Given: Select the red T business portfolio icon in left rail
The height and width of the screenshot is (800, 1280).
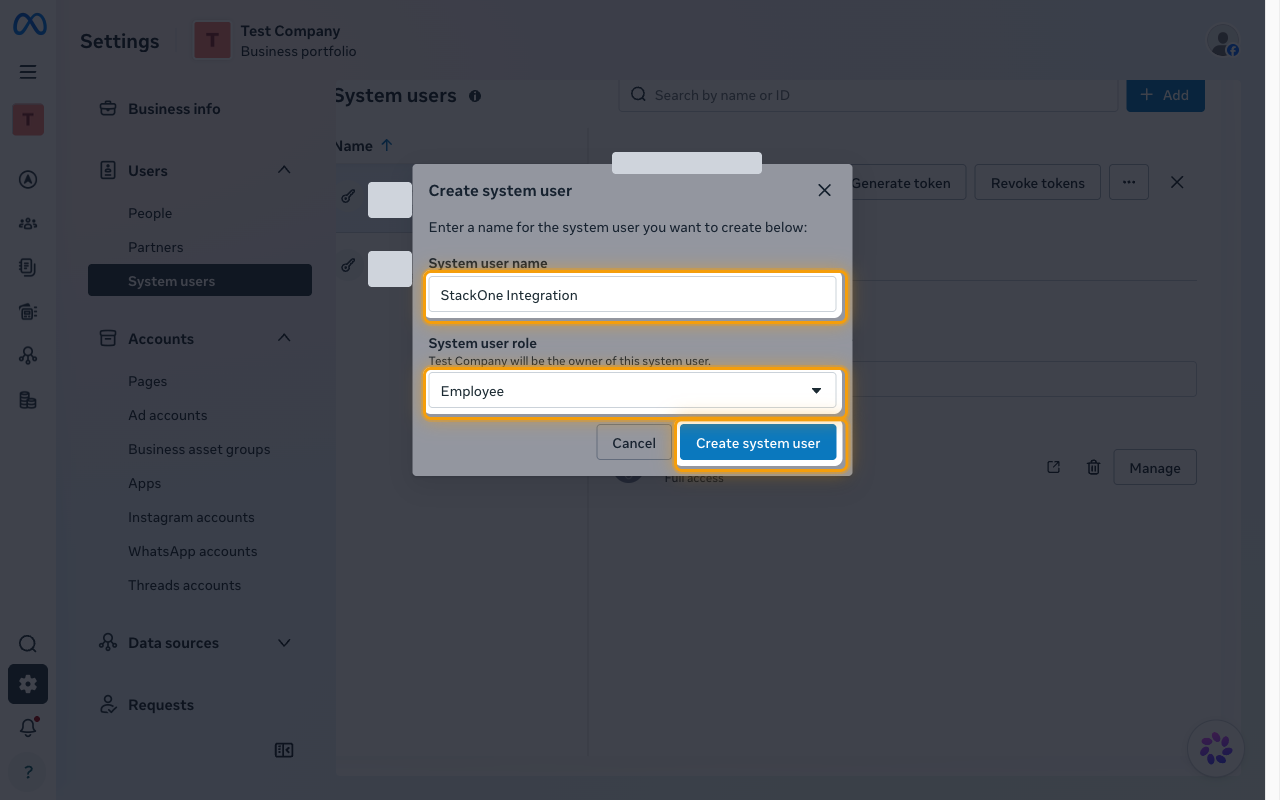Looking at the screenshot, I should click(28, 120).
